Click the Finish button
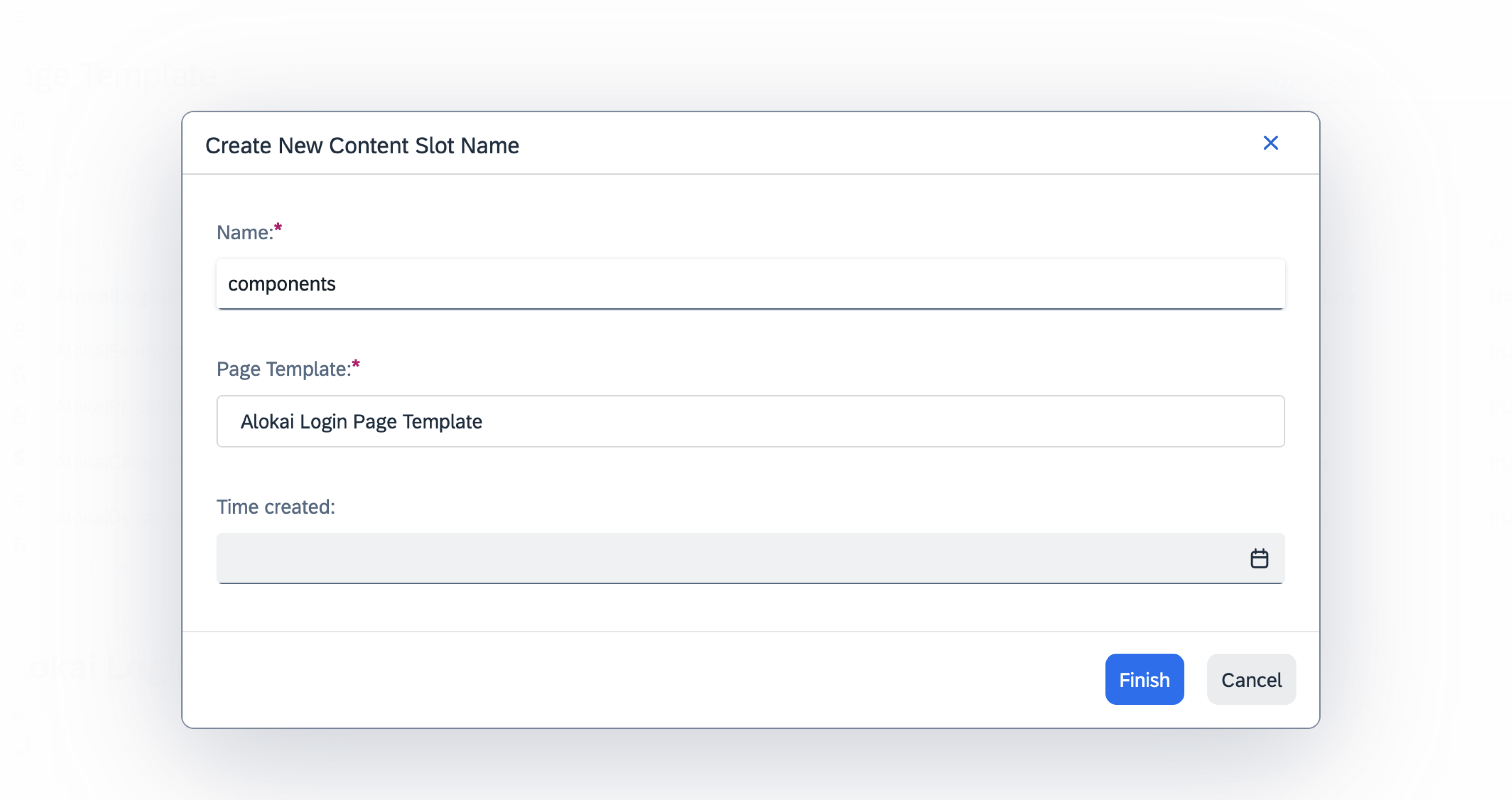This screenshot has height=800, width=1512. tap(1144, 679)
